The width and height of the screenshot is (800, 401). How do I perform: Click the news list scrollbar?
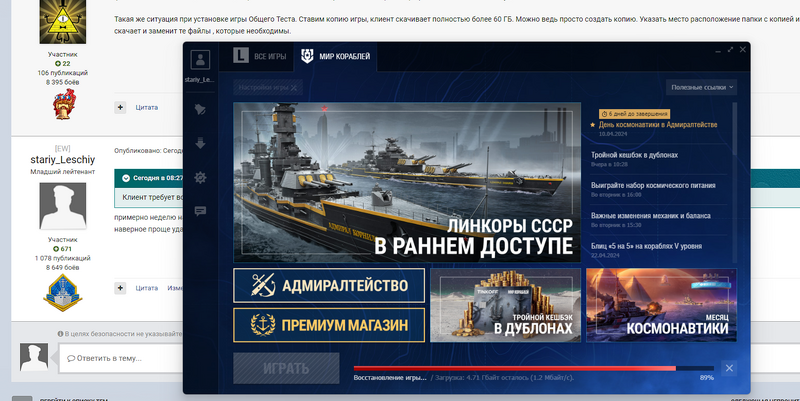point(735,129)
